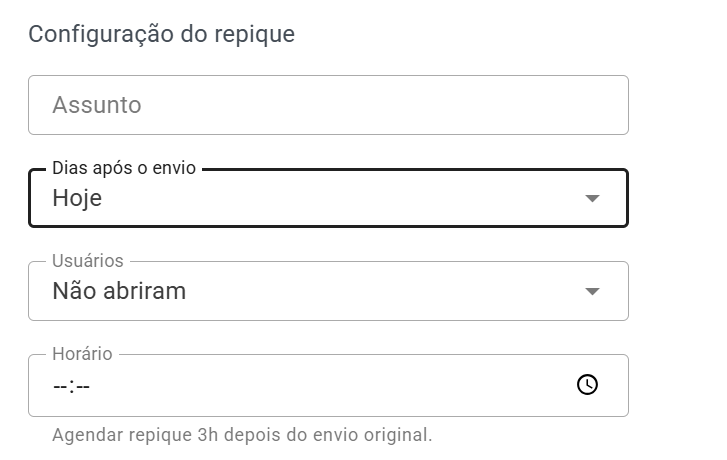727x460 pixels.
Task: Click empty middle of Usuários select box
Action: click(380, 291)
